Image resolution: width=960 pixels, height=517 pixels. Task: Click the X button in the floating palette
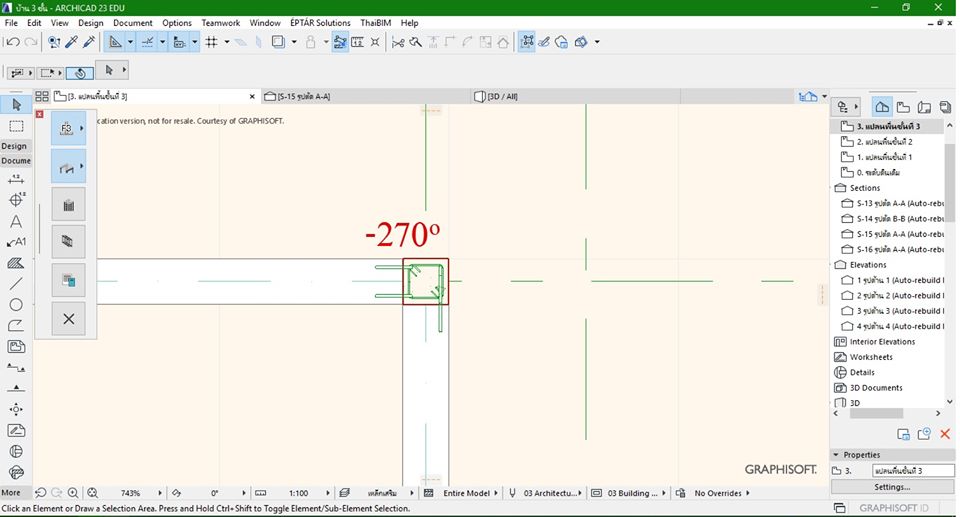(68, 319)
